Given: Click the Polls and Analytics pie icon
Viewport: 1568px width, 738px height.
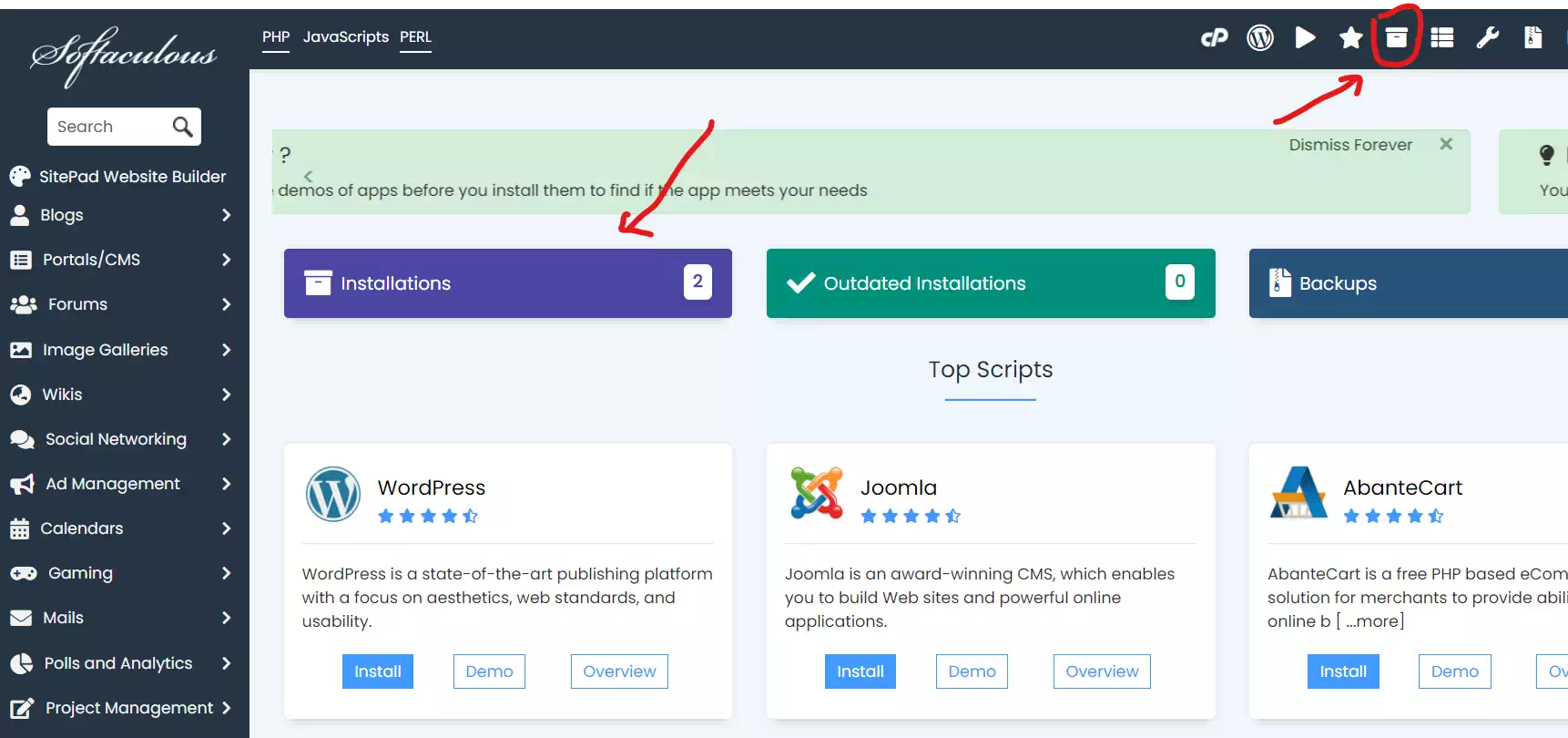Looking at the screenshot, I should (x=21, y=663).
